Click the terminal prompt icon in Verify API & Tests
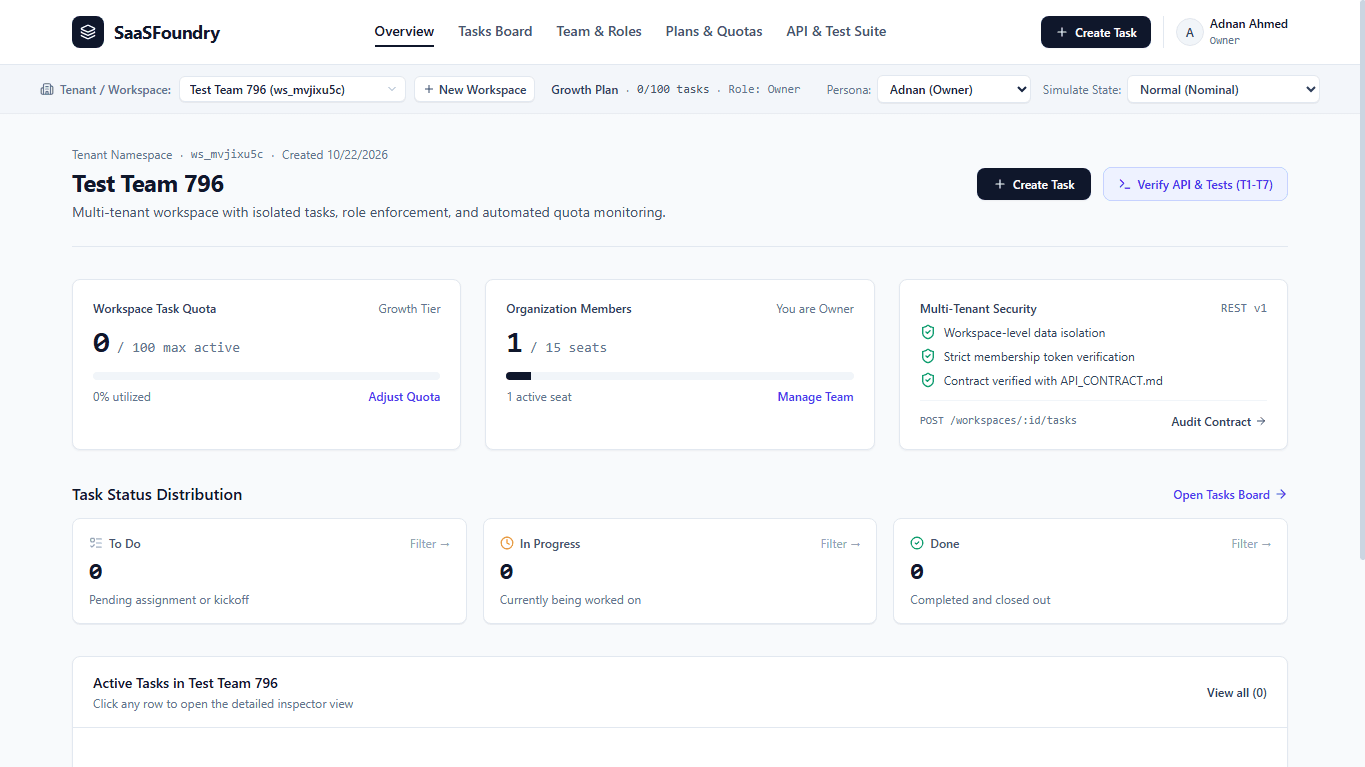Image resolution: width=1365 pixels, height=767 pixels. click(x=1125, y=184)
